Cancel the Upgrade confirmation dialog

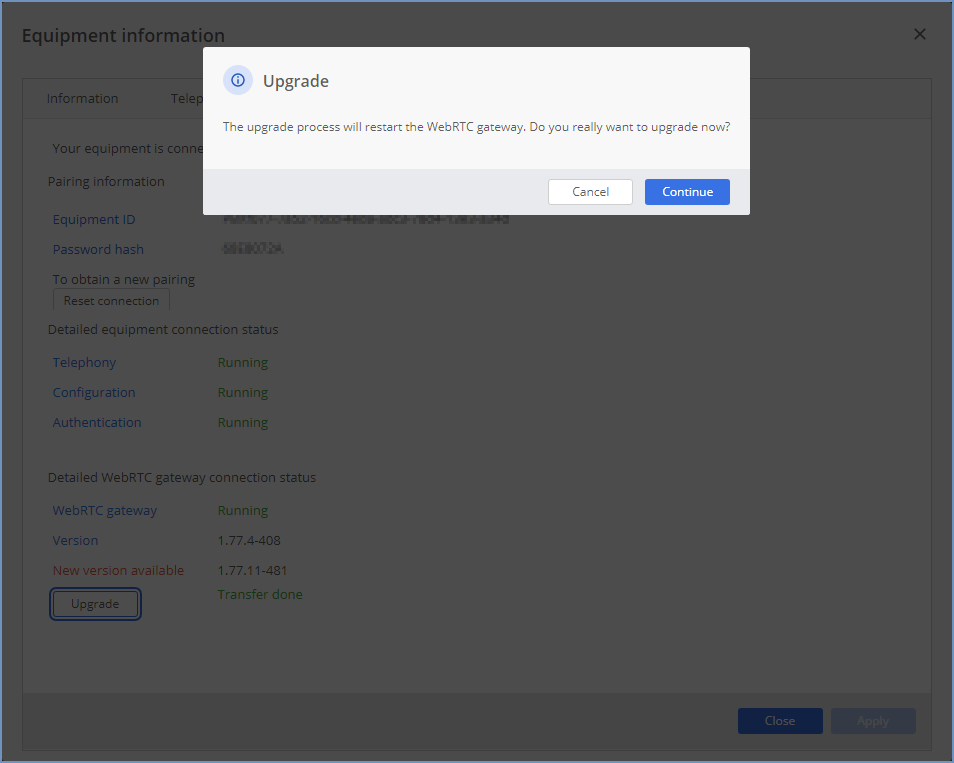pos(590,192)
